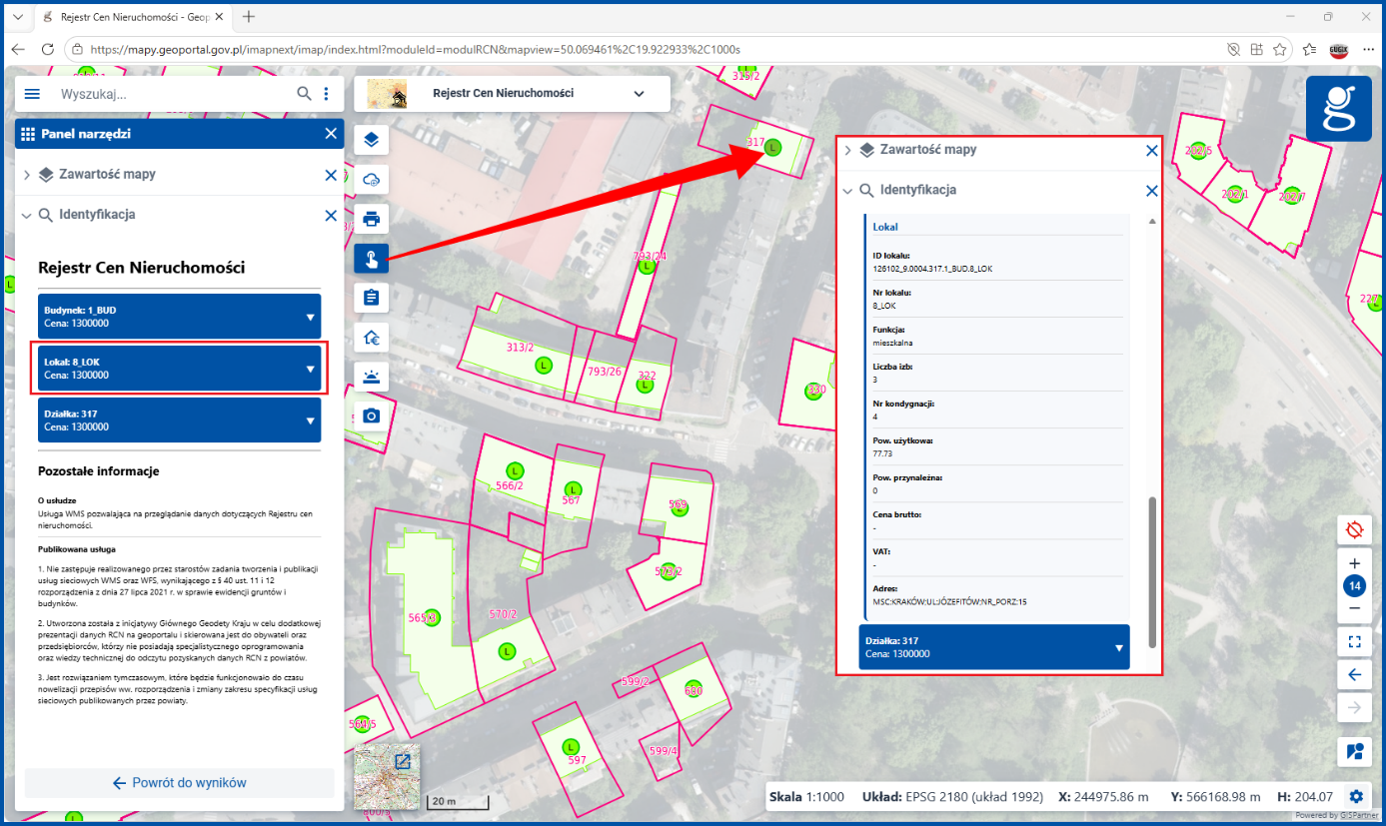
Task: Open the map layers tool button
Action: point(371,139)
